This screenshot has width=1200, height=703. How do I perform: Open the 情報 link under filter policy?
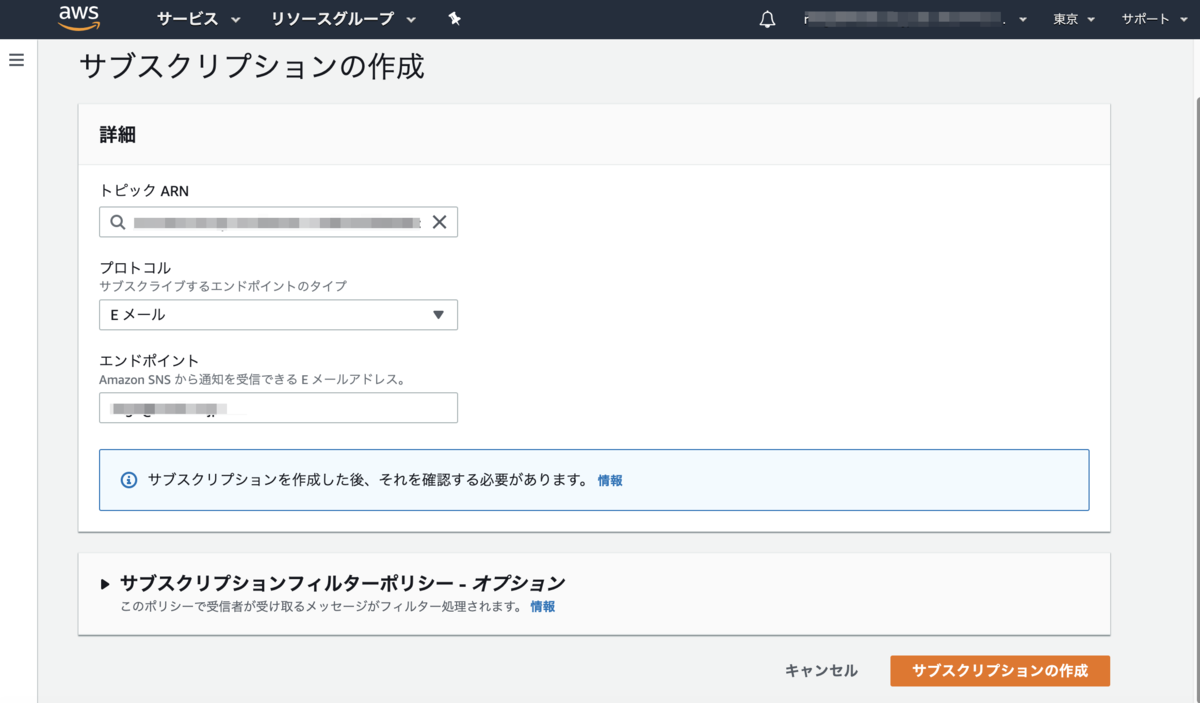coord(543,607)
